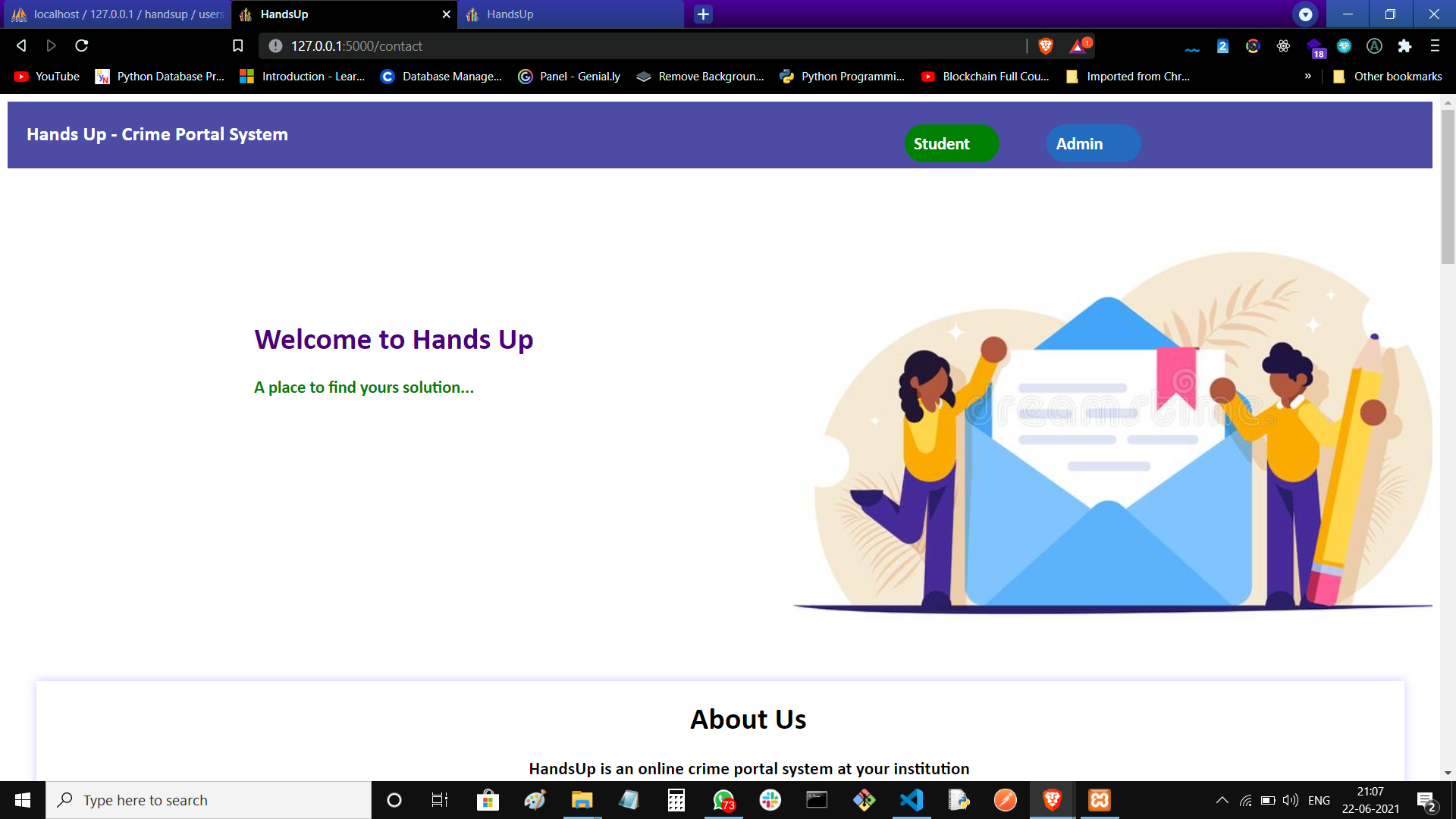
Task: Open the network Wi-Fi tray icon
Action: [1245, 800]
